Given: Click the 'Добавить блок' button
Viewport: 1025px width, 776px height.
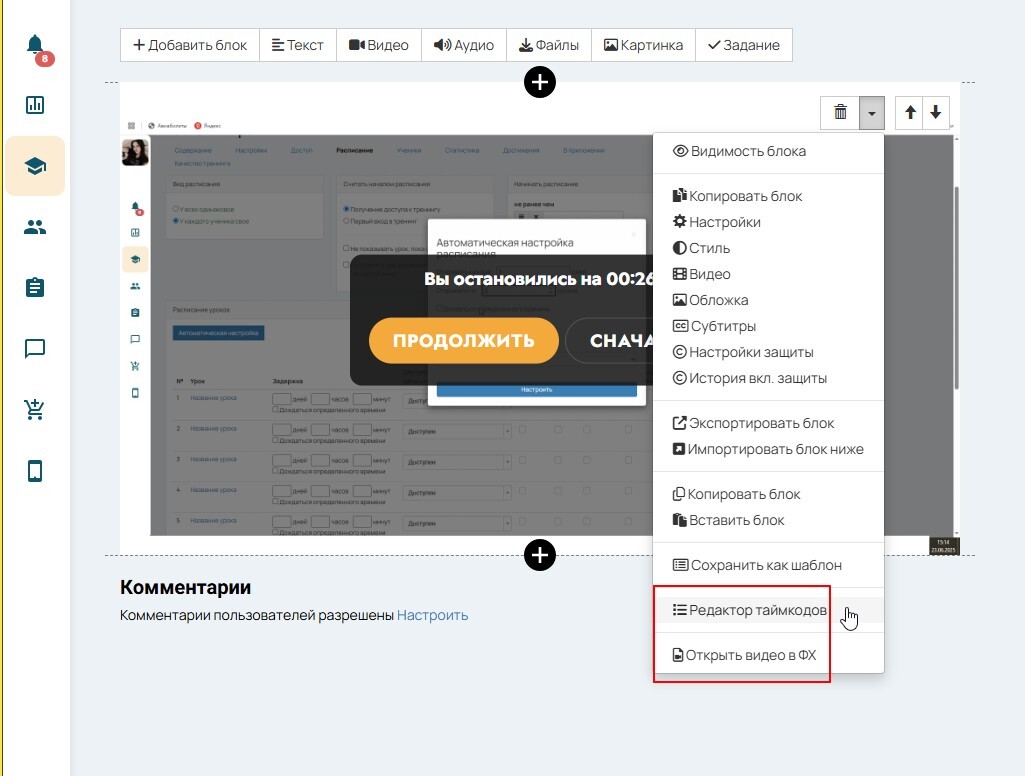Looking at the screenshot, I should tap(190, 45).
